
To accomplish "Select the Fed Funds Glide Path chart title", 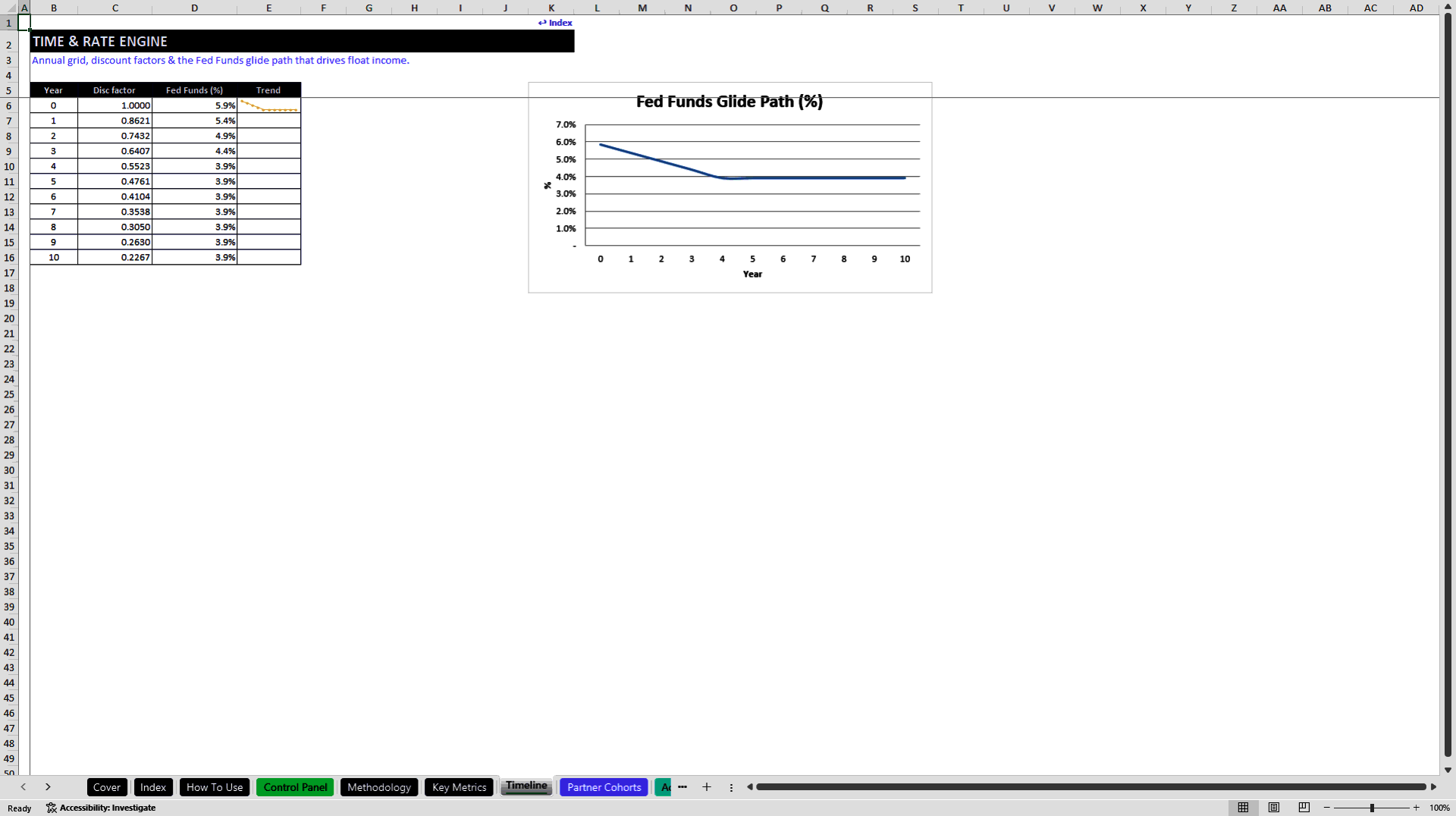I will click(730, 102).
